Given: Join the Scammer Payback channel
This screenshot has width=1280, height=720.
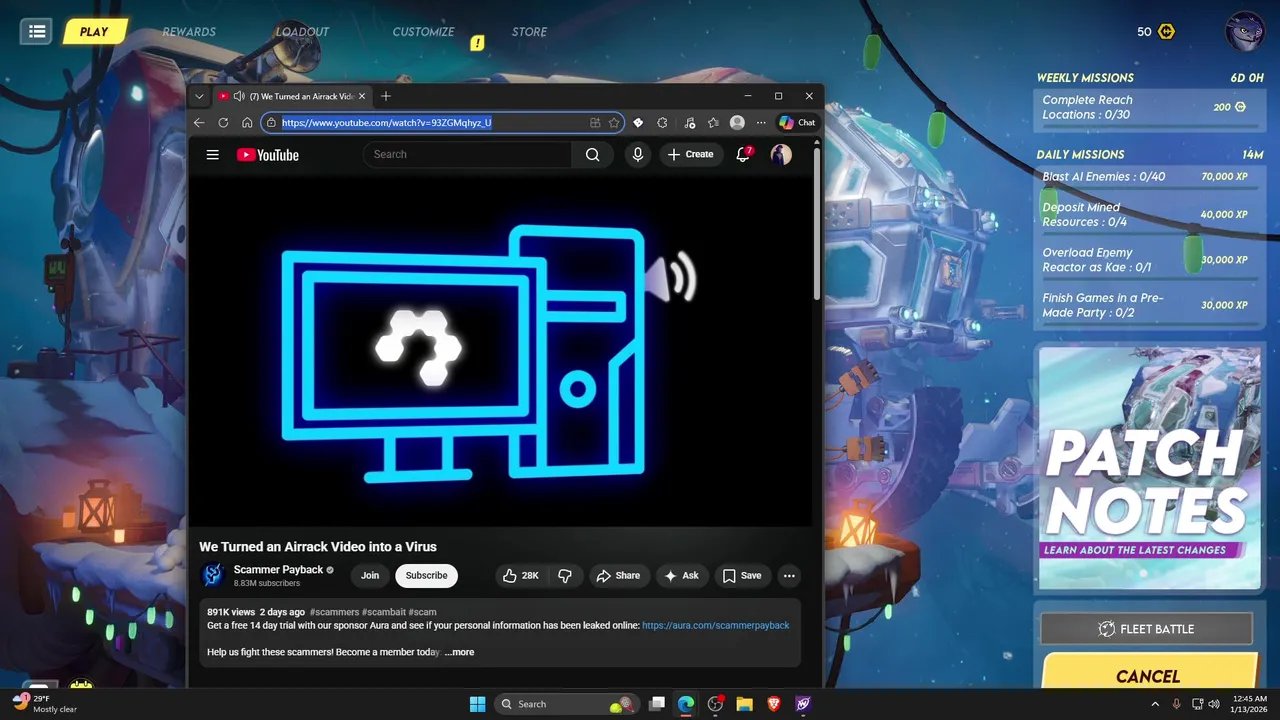Looking at the screenshot, I should 370,575.
